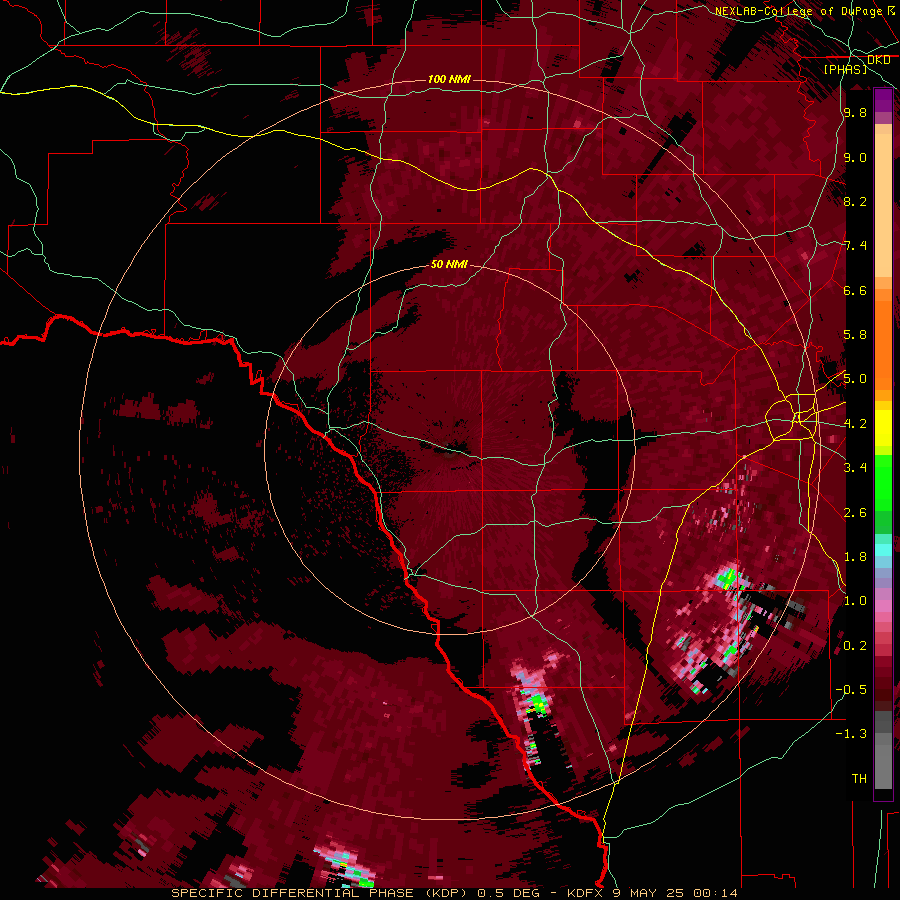Image resolution: width=900 pixels, height=900 pixels.
Task: Click the 1.0 value on the color scale
Action: (855, 601)
